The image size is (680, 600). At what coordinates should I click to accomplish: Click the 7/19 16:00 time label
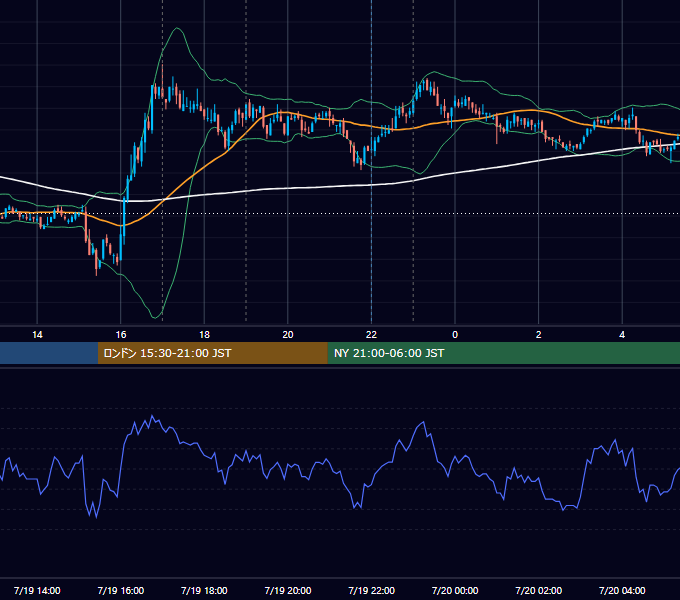click(x=121, y=590)
